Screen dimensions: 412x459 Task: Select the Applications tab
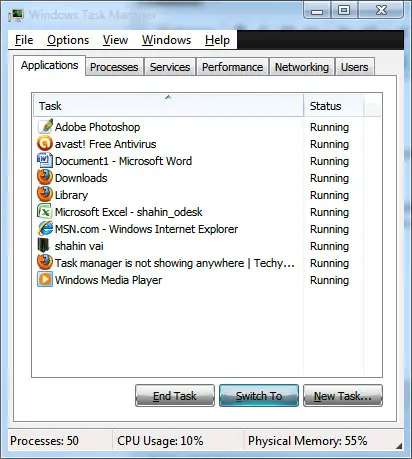(x=49, y=65)
